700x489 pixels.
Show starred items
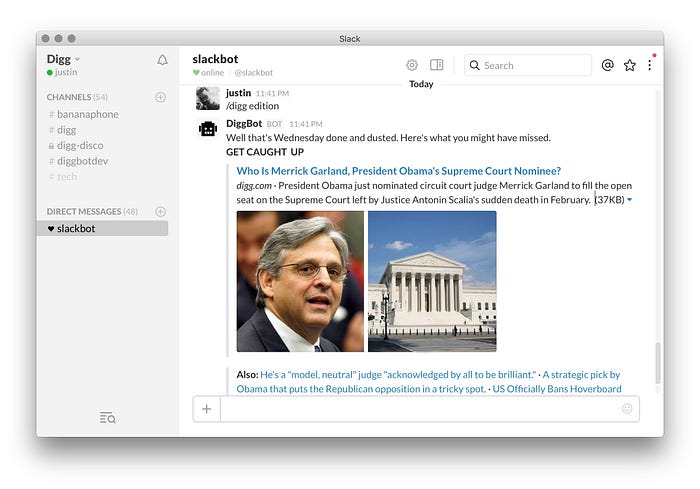click(x=629, y=65)
